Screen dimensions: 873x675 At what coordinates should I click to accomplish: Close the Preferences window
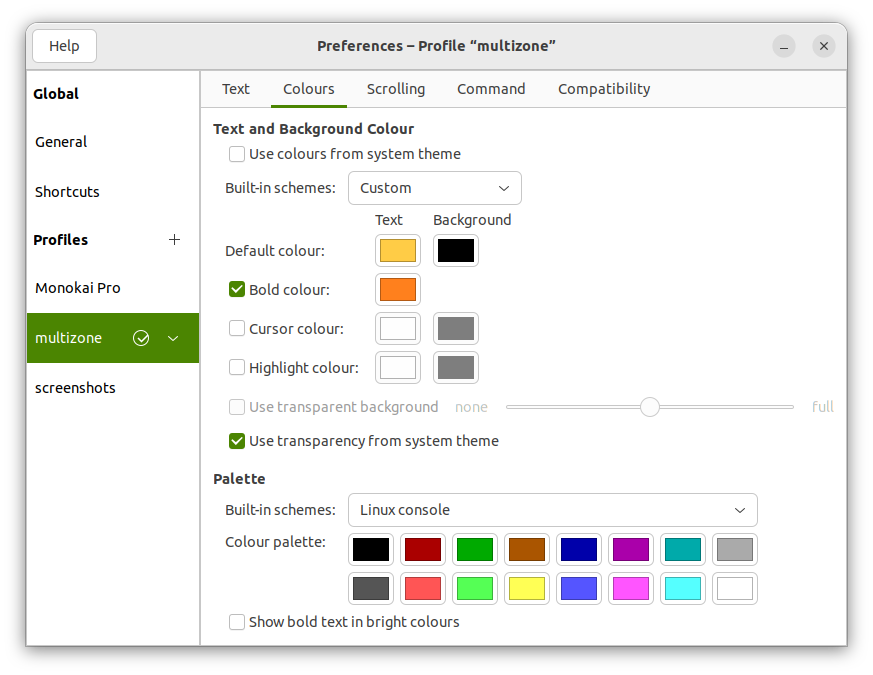(x=823, y=46)
